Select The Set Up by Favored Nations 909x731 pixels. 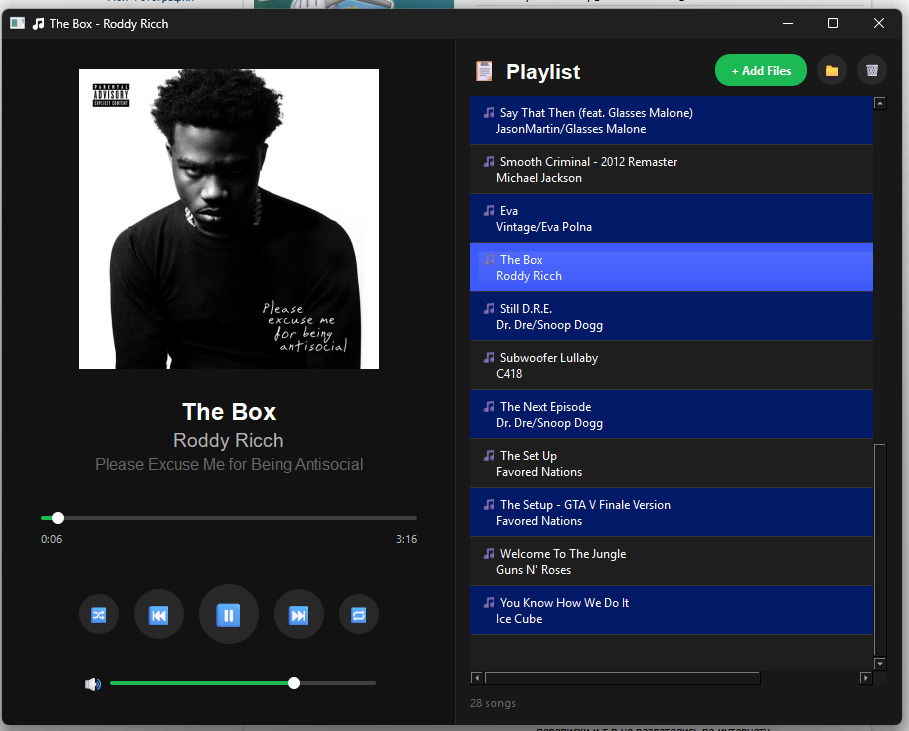coord(671,464)
